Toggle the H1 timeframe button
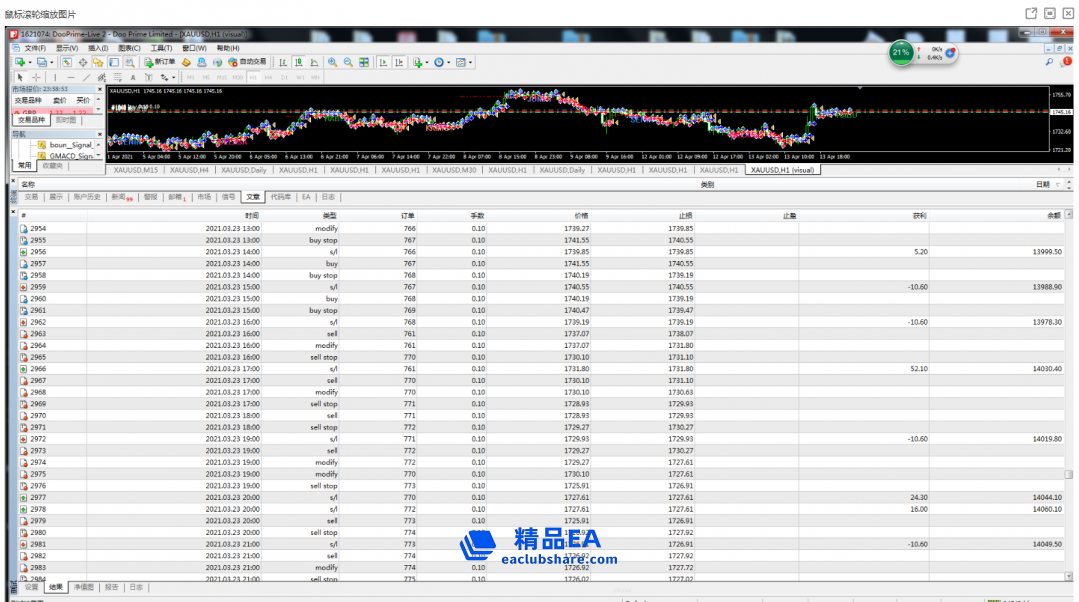This screenshot has width=1079, height=602. click(x=253, y=77)
